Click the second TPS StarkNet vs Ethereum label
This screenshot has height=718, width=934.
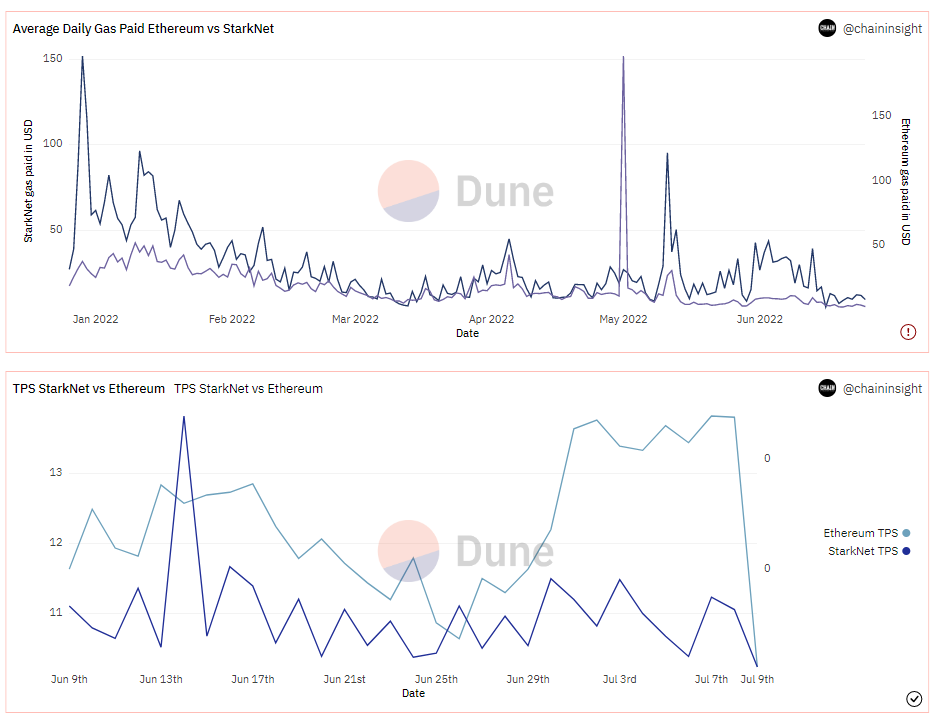pyautogui.click(x=248, y=388)
